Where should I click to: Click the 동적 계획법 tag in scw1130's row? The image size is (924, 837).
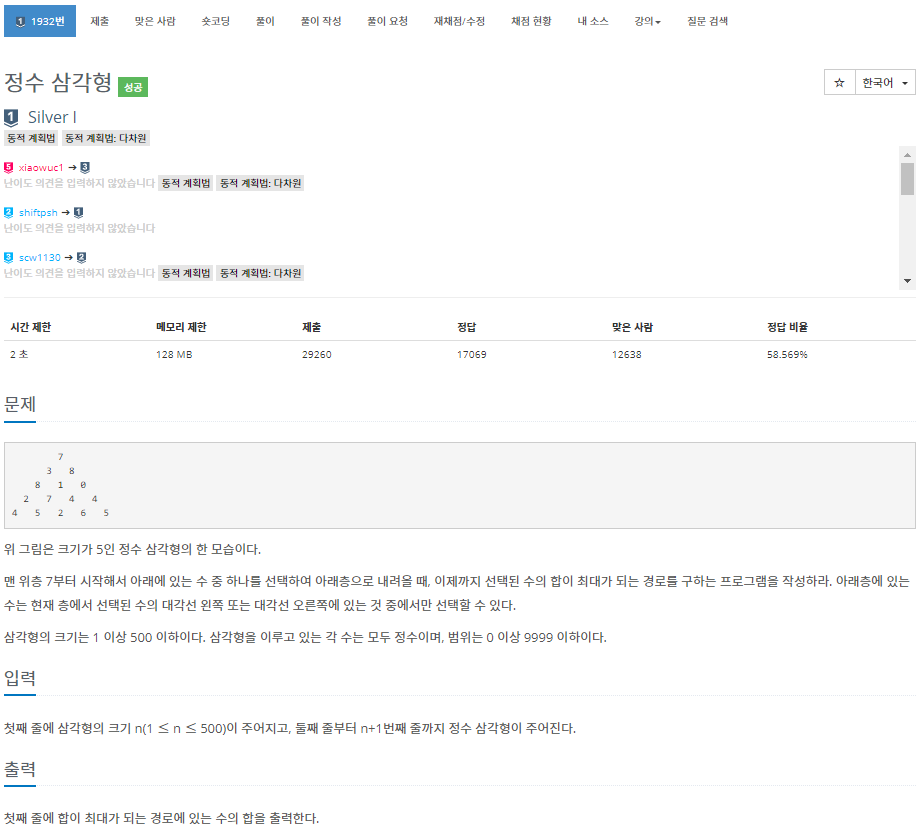pyautogui.click(x=186, y=273)
